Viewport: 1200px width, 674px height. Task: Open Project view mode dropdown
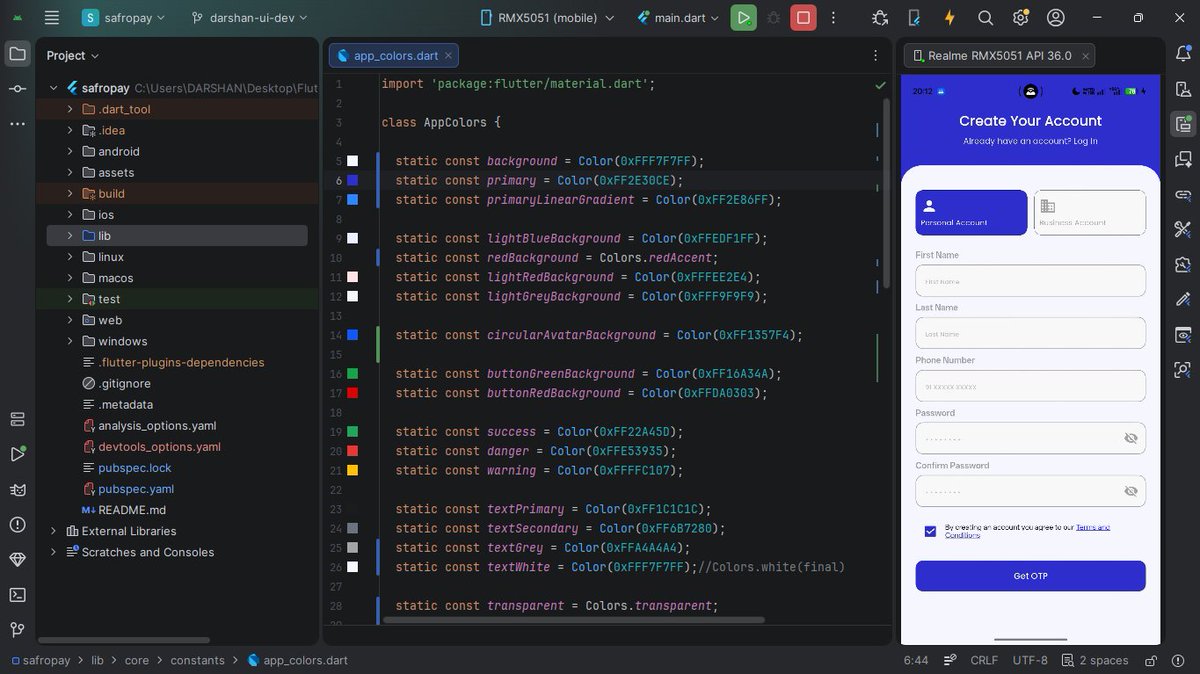(73, 55)
